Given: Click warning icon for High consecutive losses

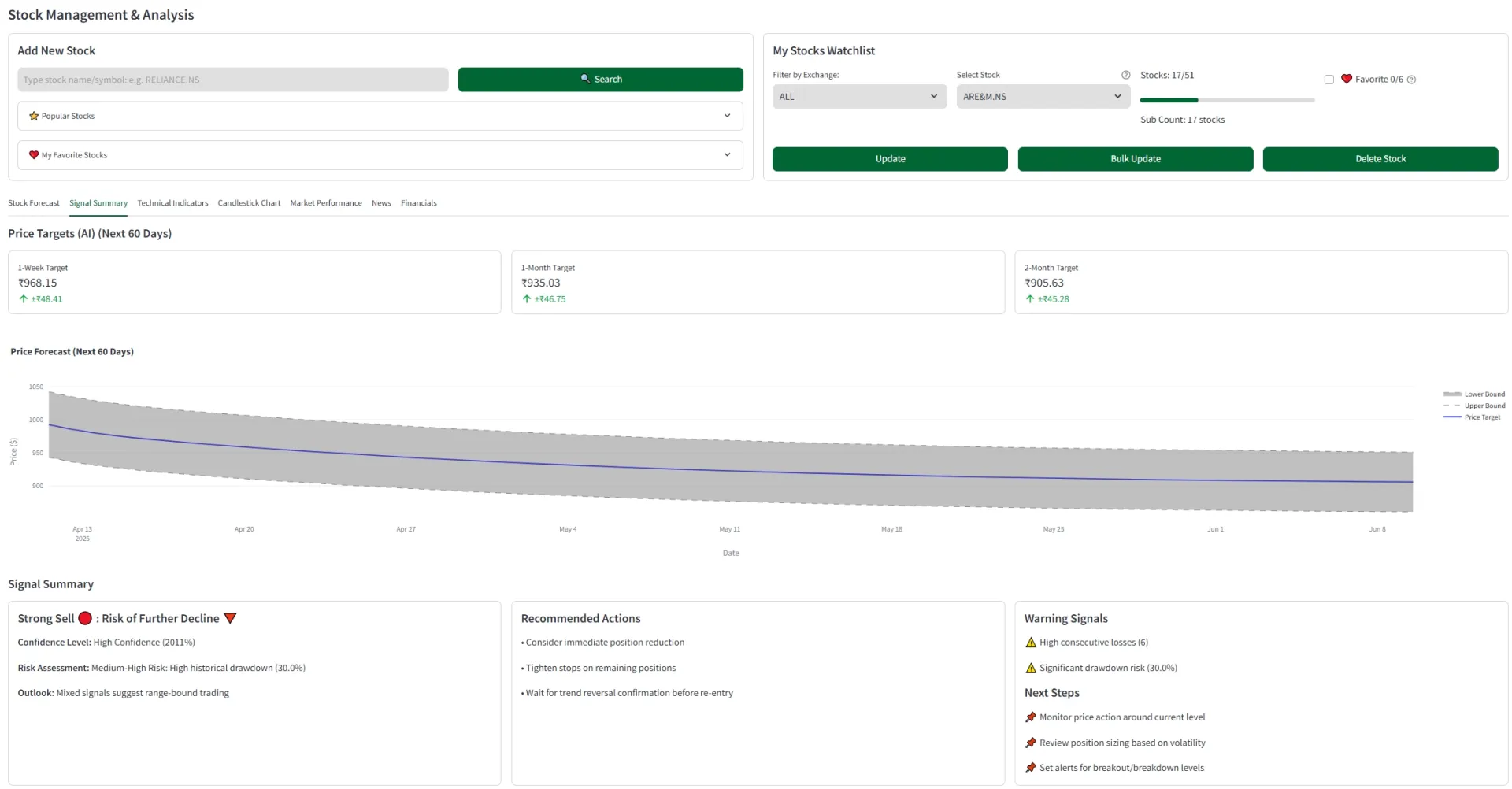Looking at the screenshot, I should (1030, 643).
